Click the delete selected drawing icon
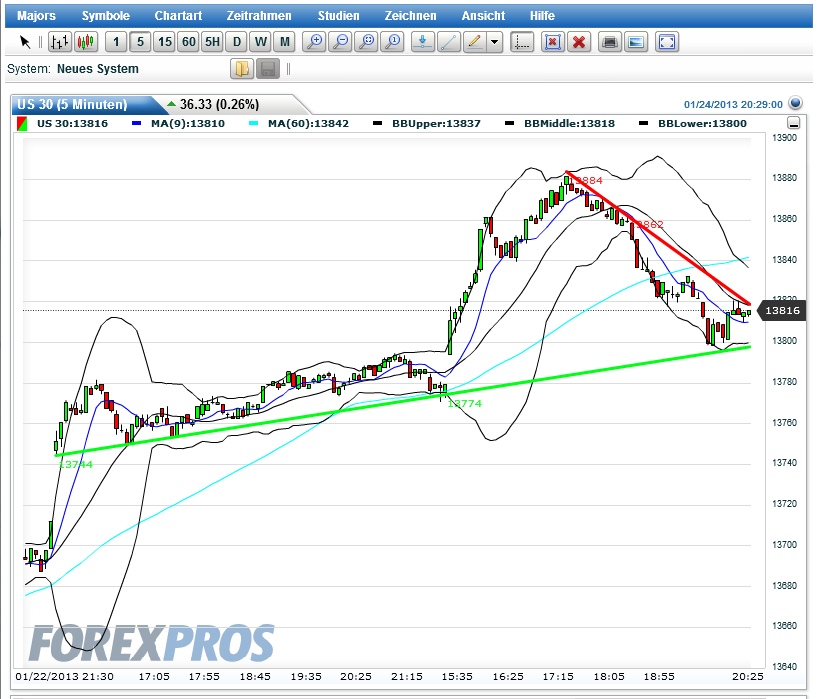The image size is (817, 699). click(553, 42)
